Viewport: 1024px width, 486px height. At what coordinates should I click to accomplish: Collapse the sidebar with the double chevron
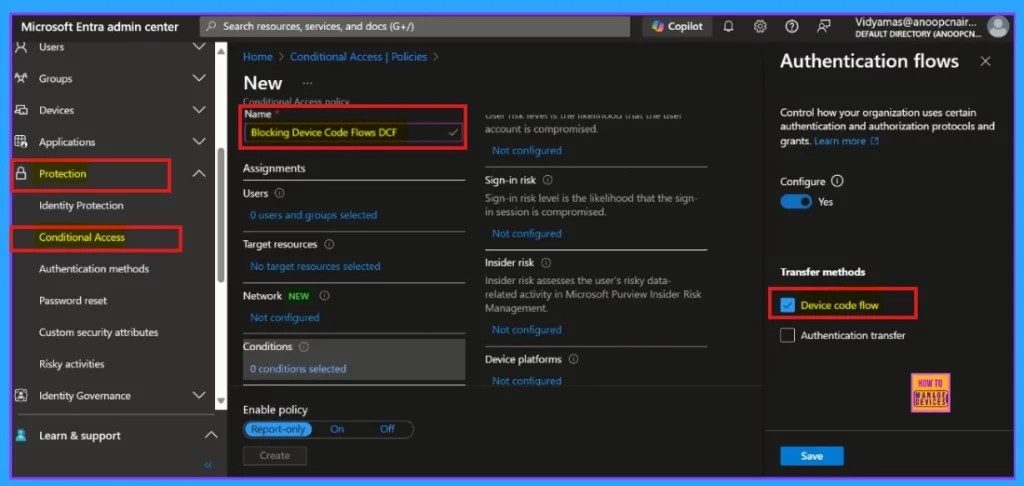point(208,465)
